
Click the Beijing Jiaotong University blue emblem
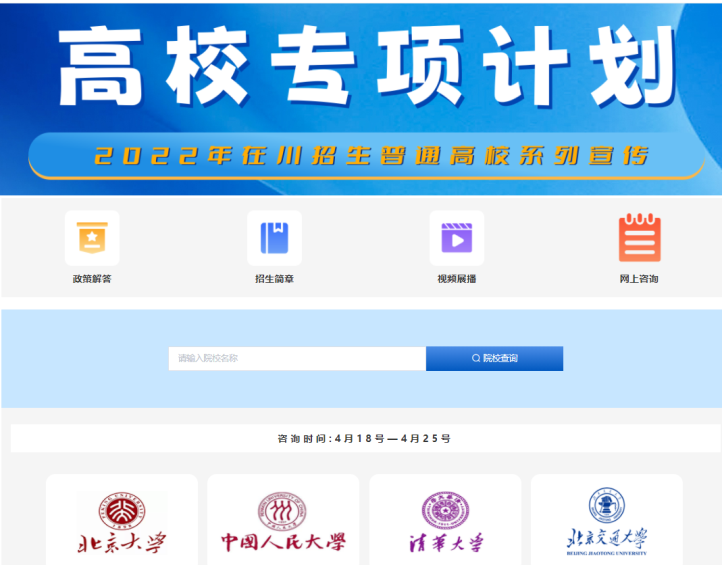606,506
